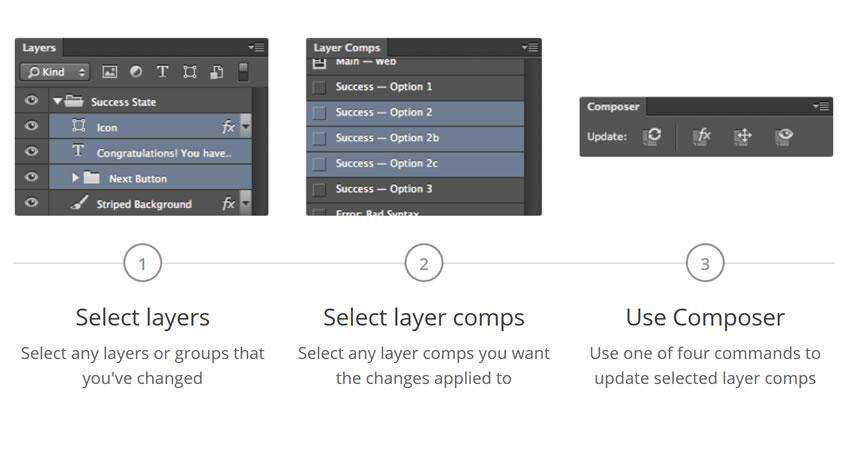The image size is (850, 450).
Task: Select the Composer panel tab
Action: click(613, 106)
